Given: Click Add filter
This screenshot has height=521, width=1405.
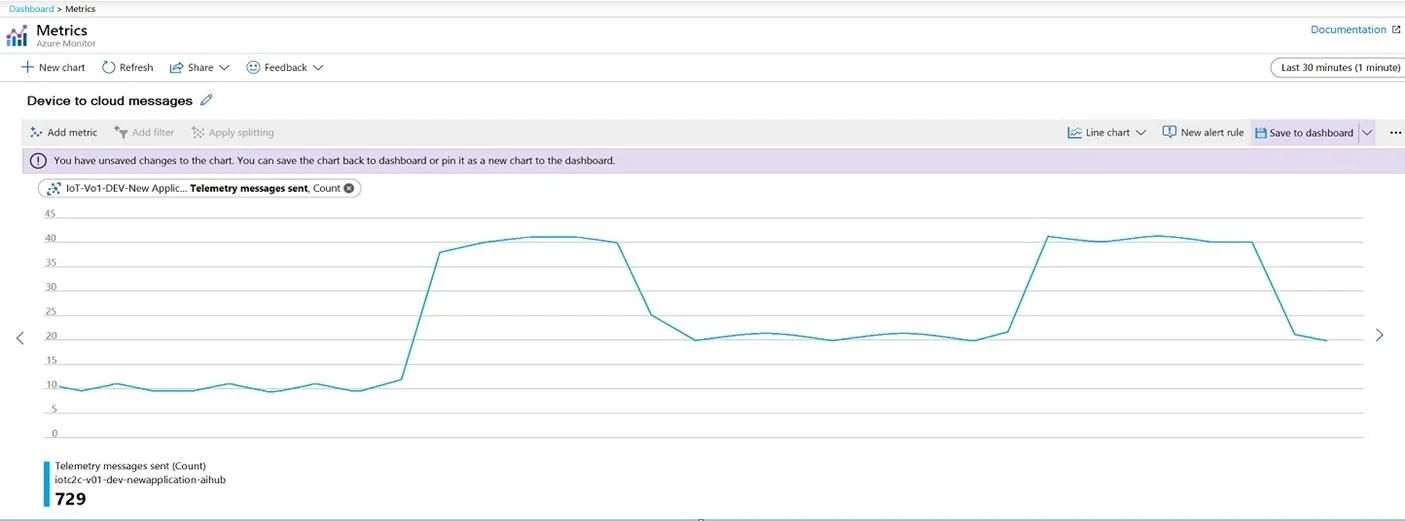Looking at the screenshot, I should point(144,132).
